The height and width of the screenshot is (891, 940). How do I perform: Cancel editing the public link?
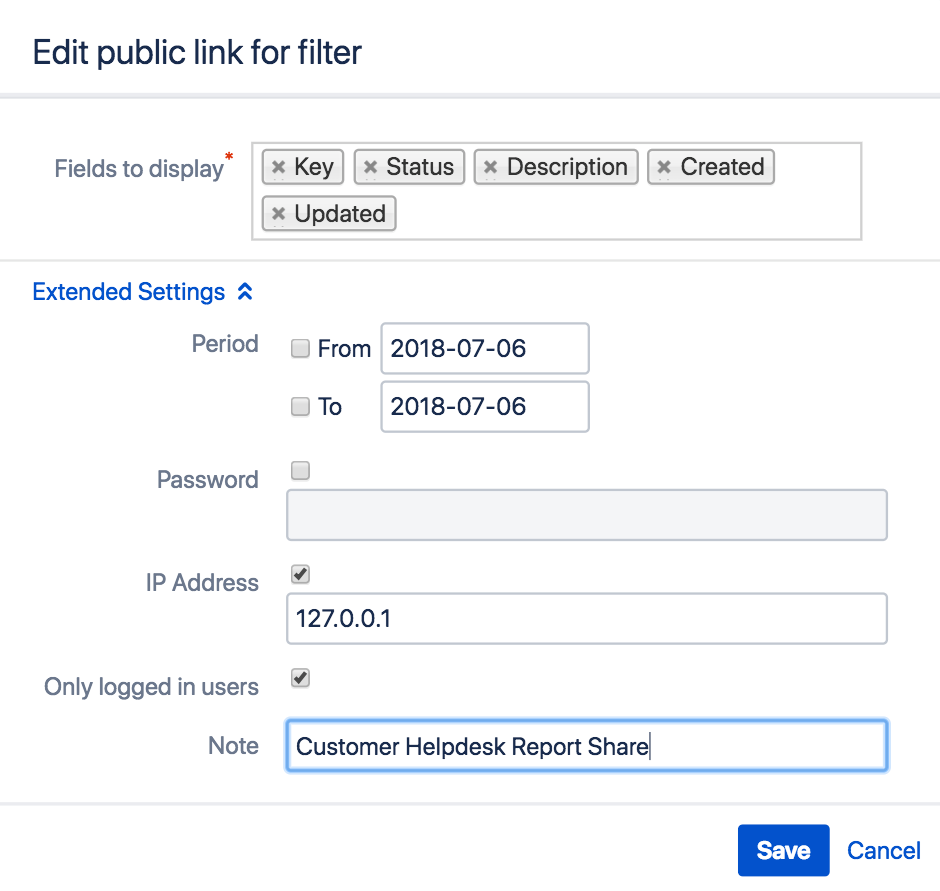pyautogui.click(x=883, y=851)
